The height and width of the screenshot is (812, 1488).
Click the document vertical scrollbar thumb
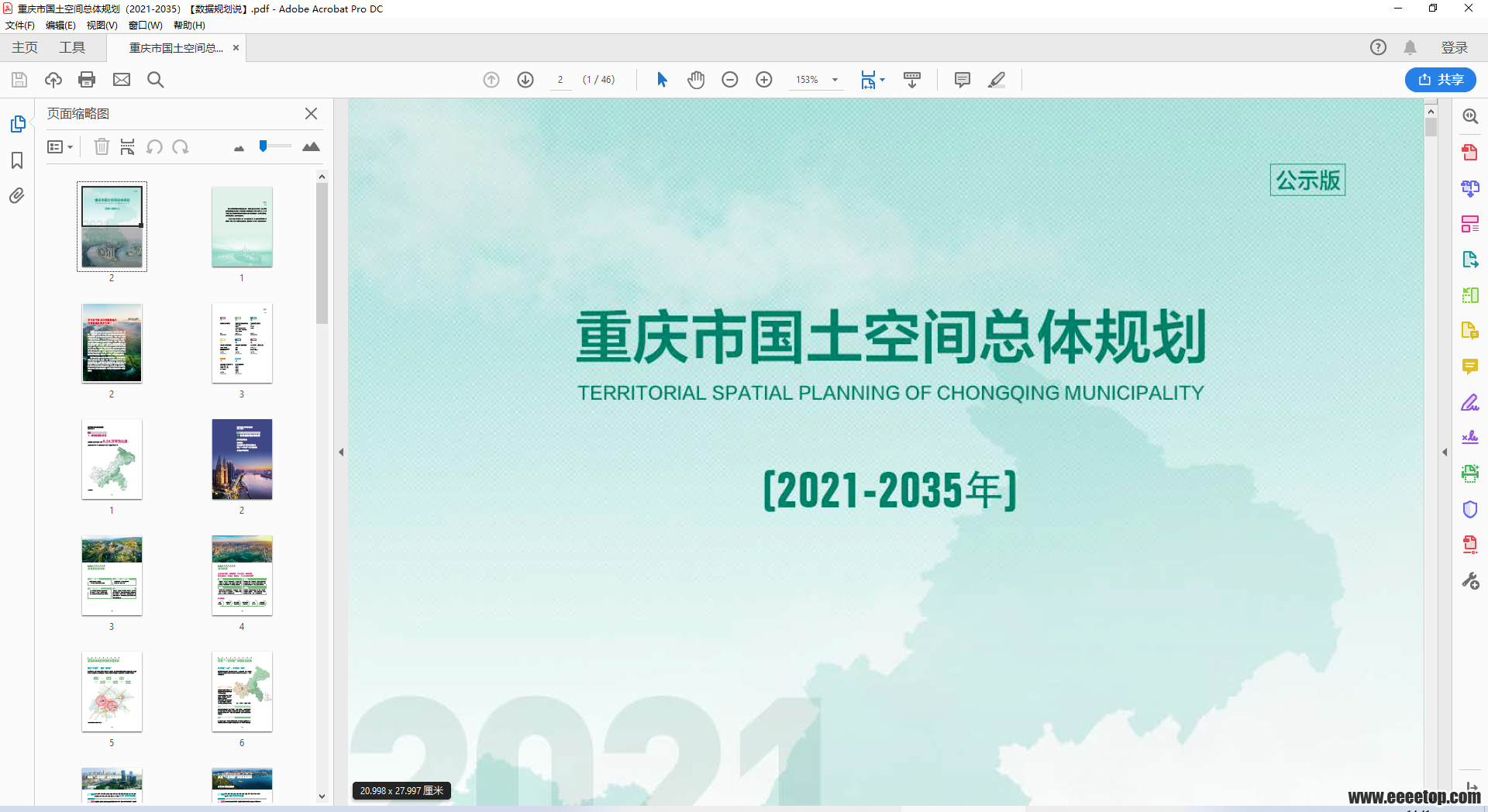pyautogui.click(x=1431, y=128)
